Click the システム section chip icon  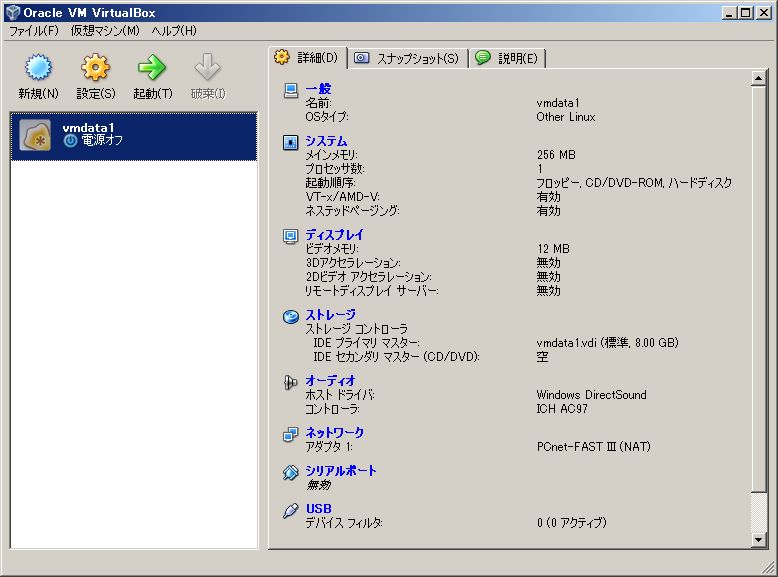291,142
